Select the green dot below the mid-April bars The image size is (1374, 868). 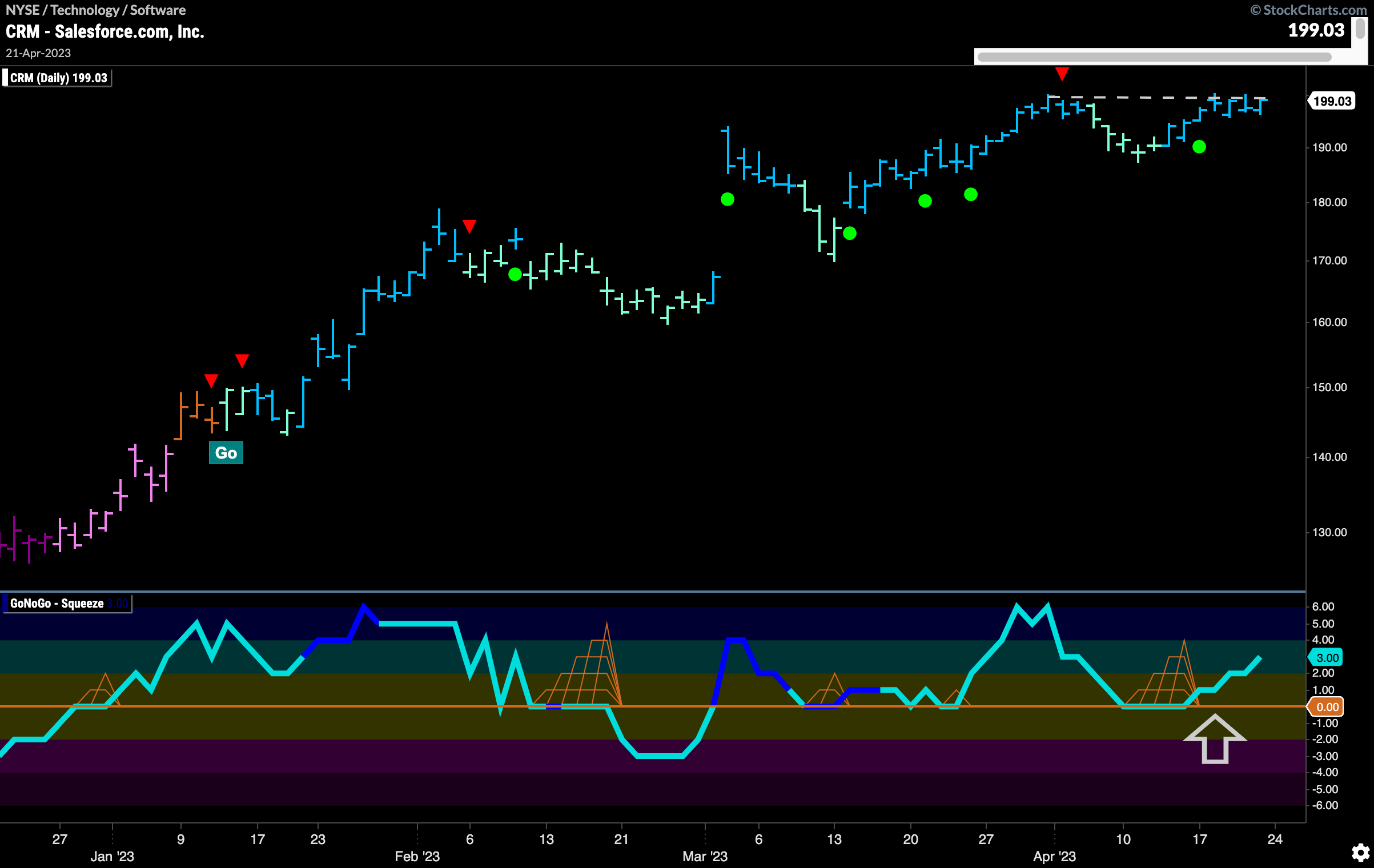(1199, 147)
